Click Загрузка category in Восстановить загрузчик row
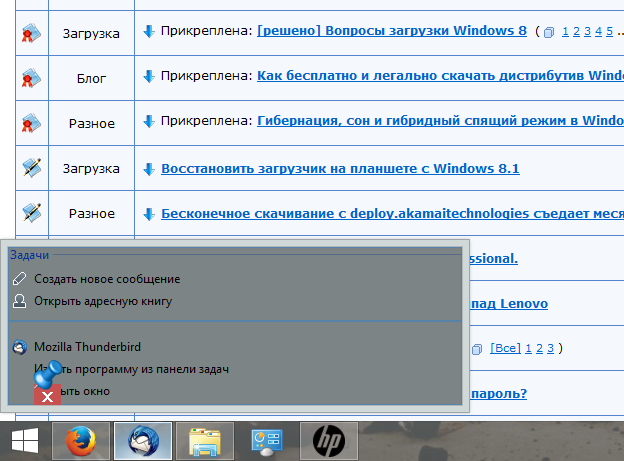Screen dimensions: 624x461 [91, 168]
